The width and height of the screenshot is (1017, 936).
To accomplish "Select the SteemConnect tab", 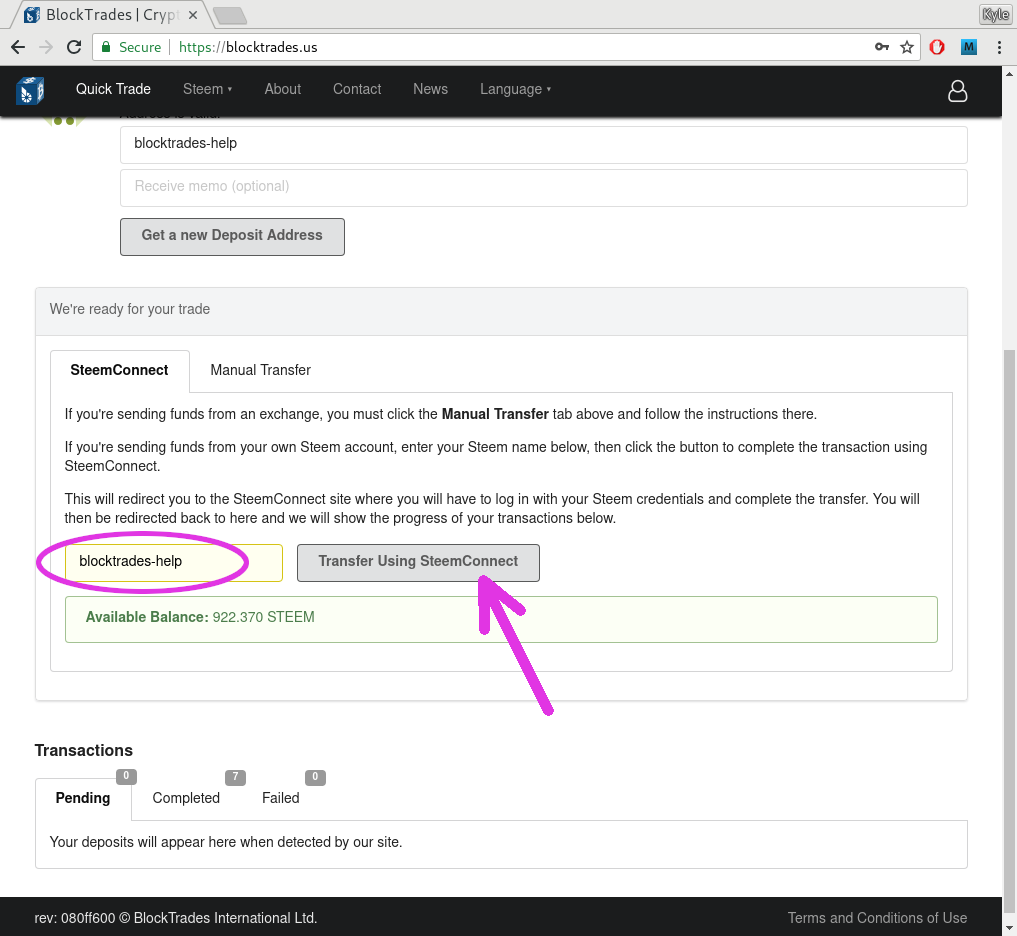I will [x=119, y=370].
